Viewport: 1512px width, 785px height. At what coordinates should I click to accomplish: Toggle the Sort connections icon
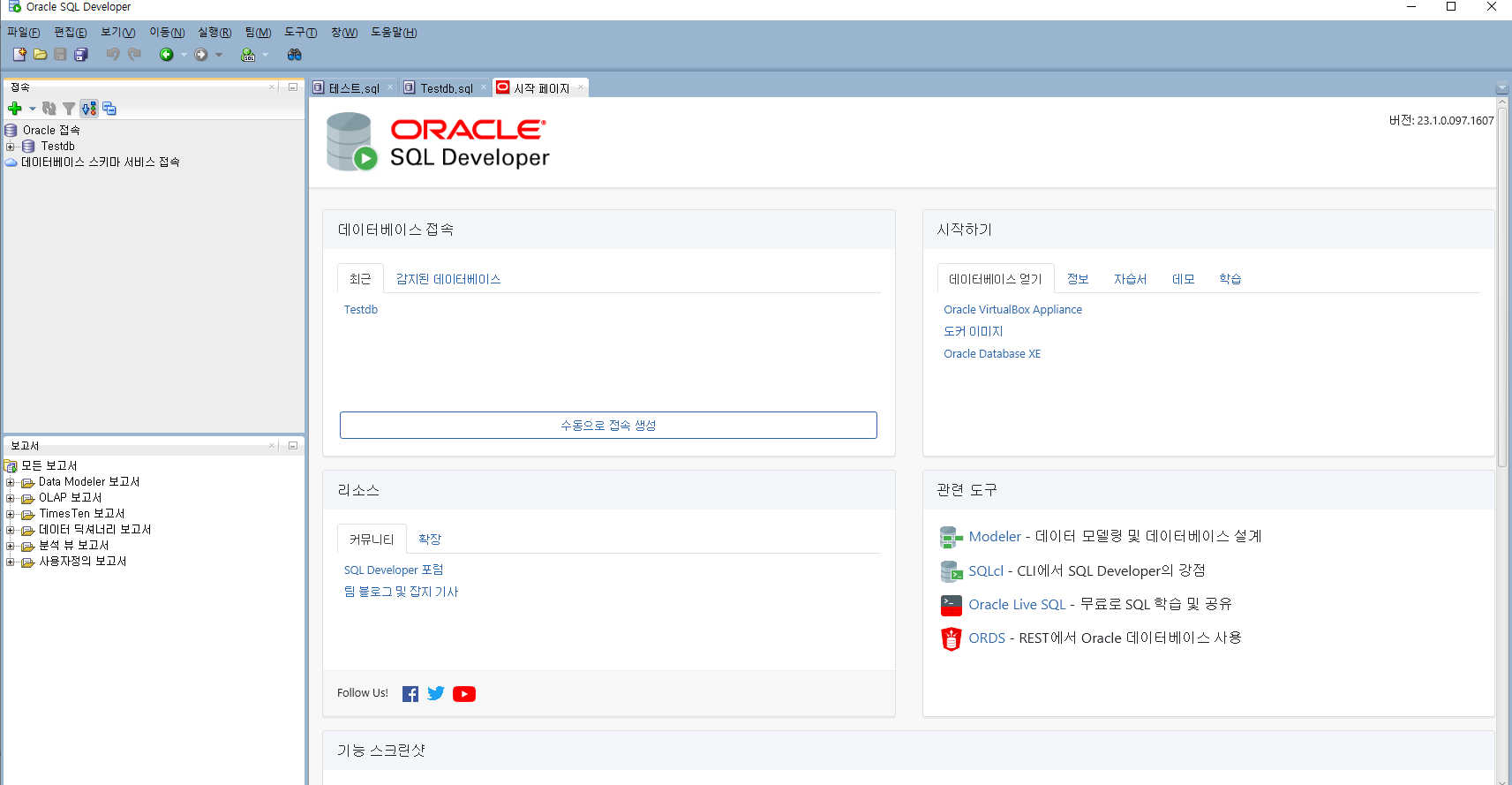[89, 109]
